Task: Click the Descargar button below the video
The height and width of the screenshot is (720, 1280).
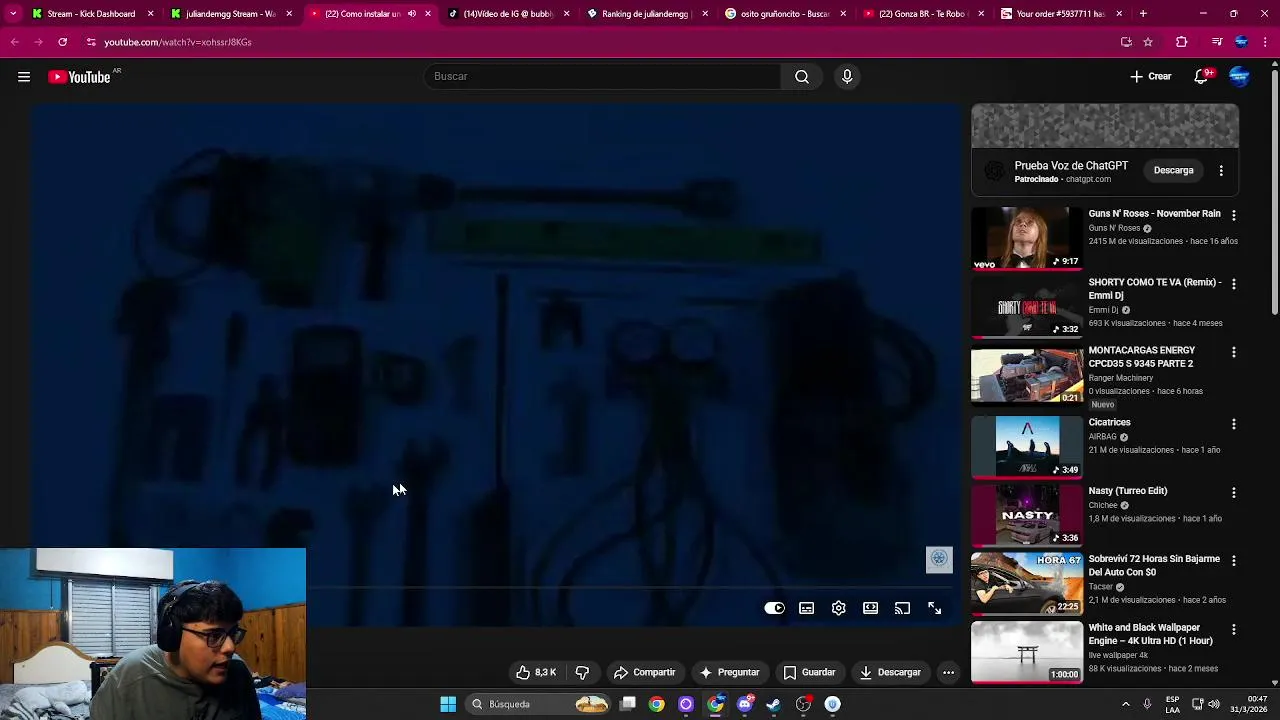Action: click(890, 673)
